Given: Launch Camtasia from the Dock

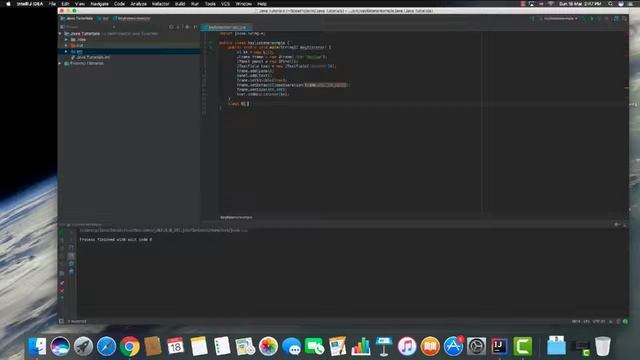Looking at the screenshot, I should (522, 347).
